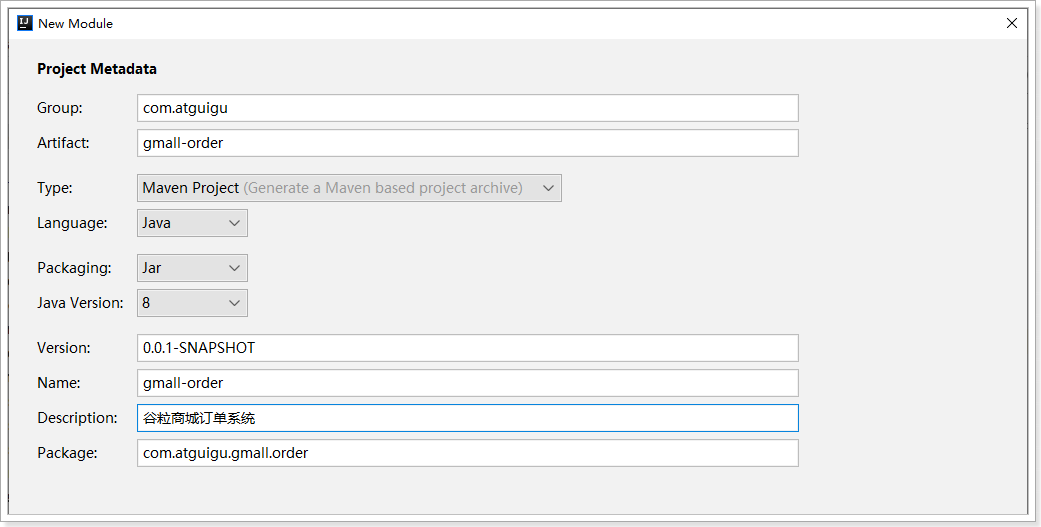The height and width of the screenshot is (527, 1041).
Task: Click into the Description text field
Action: pyautogui.click(x=468, y=418)
